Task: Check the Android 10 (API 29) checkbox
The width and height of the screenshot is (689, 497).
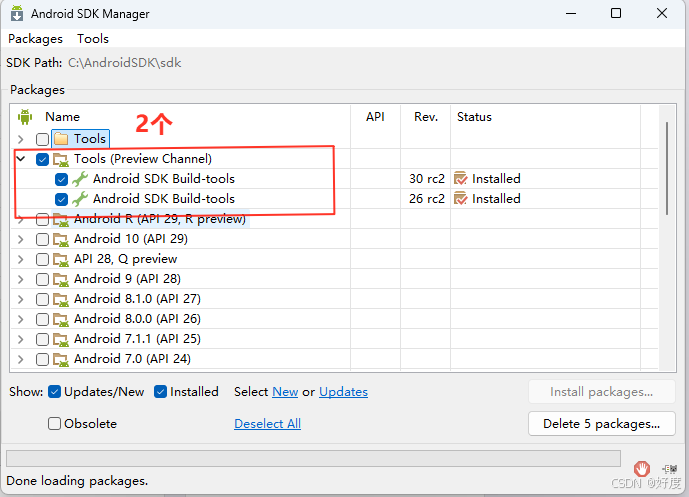Action: (x=42, y=239)
